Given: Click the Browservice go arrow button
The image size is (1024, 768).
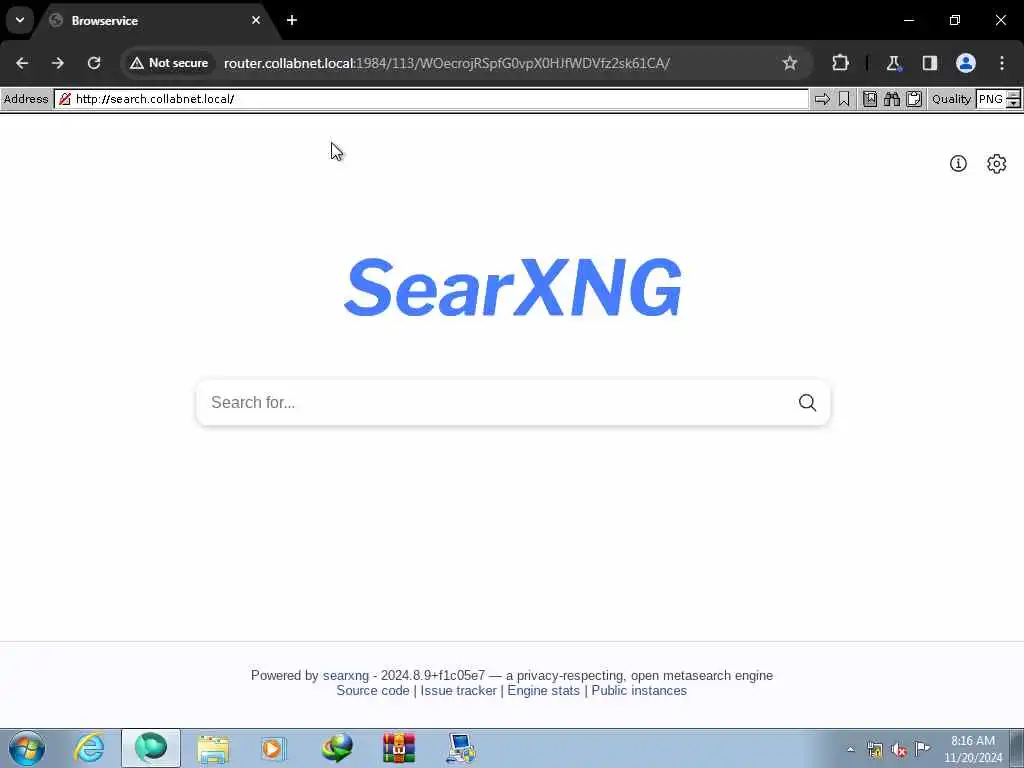Looking at the screenshot, I should point(822,99).
